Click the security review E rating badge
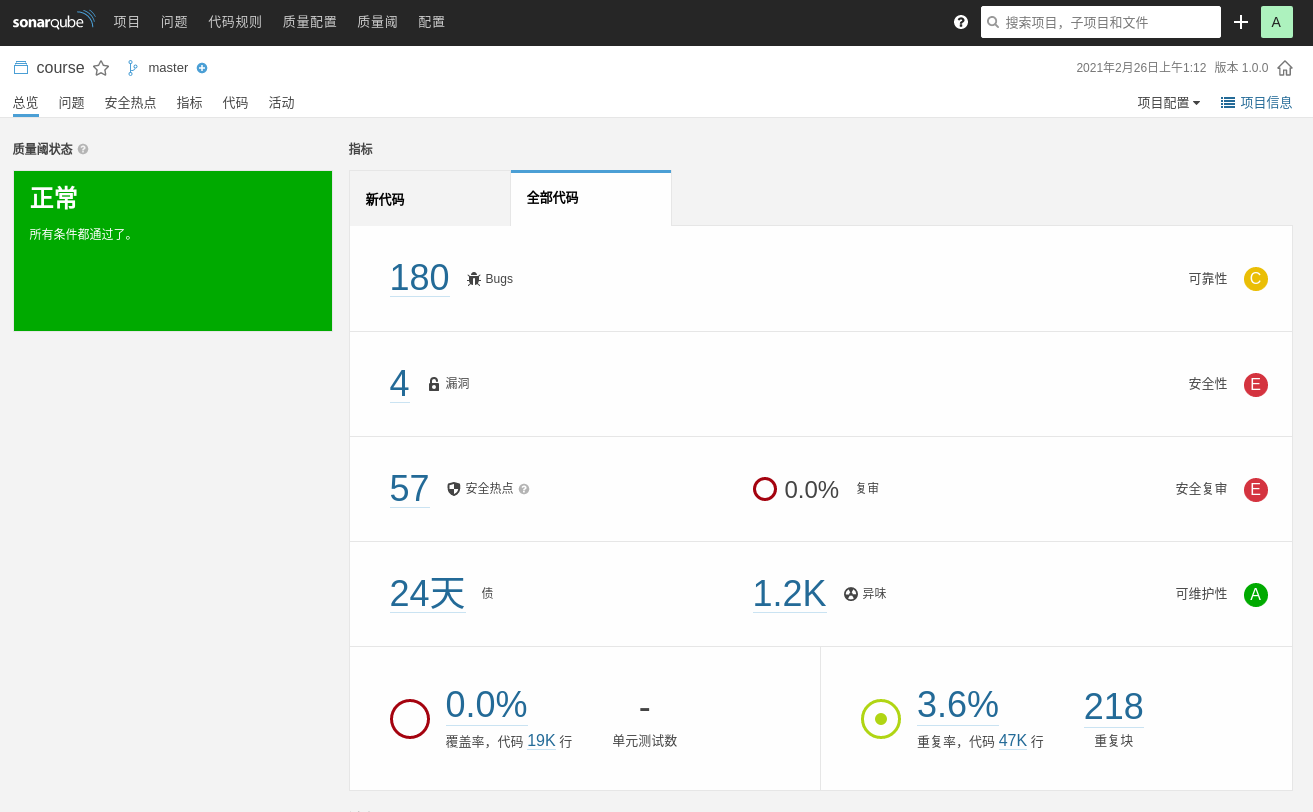1313x812 pixels. point(1256,489)
